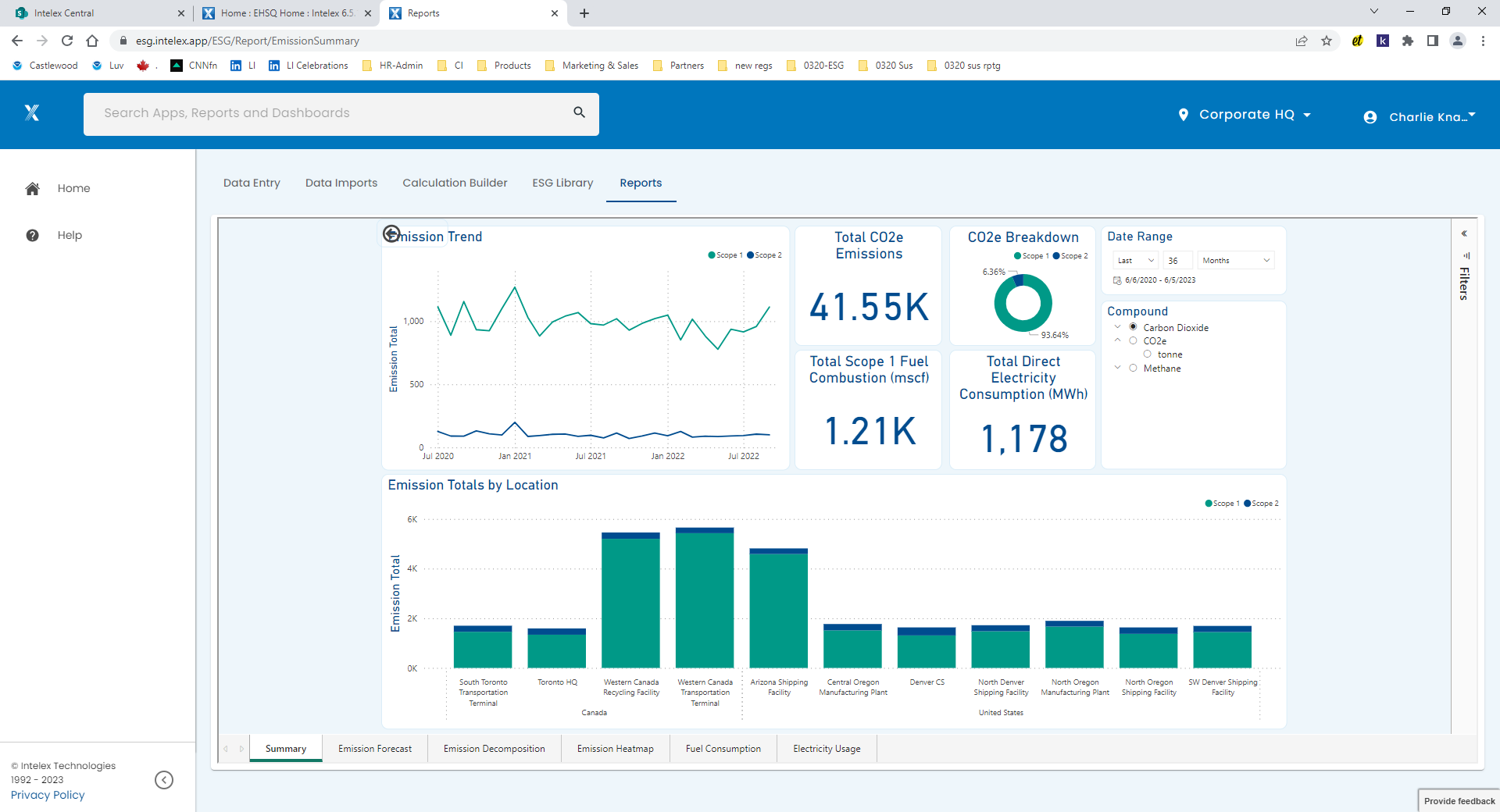
Task: Open the Calculation Builder tab
Action: click(455, 183)
